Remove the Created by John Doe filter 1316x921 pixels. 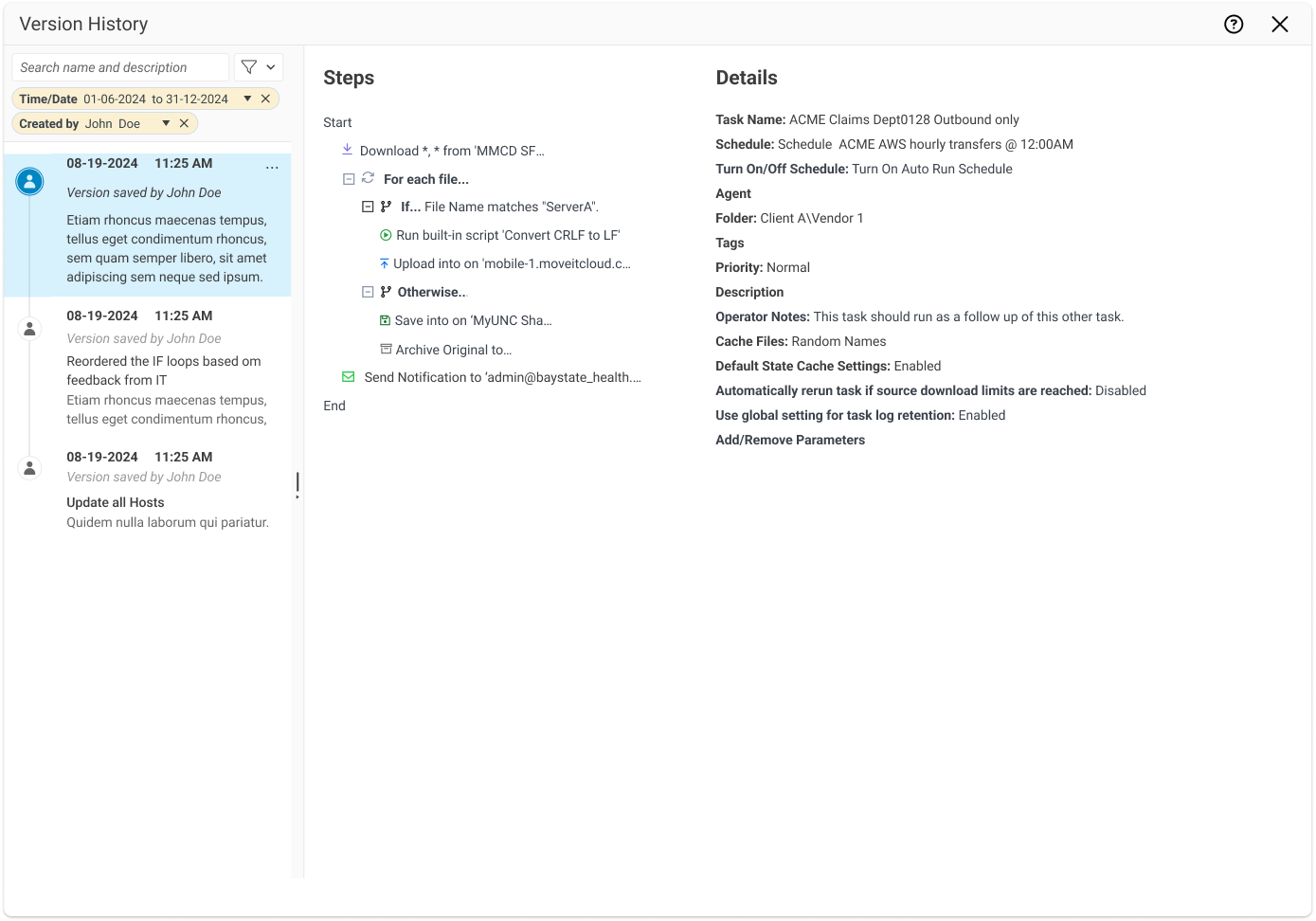pos(185,123)
